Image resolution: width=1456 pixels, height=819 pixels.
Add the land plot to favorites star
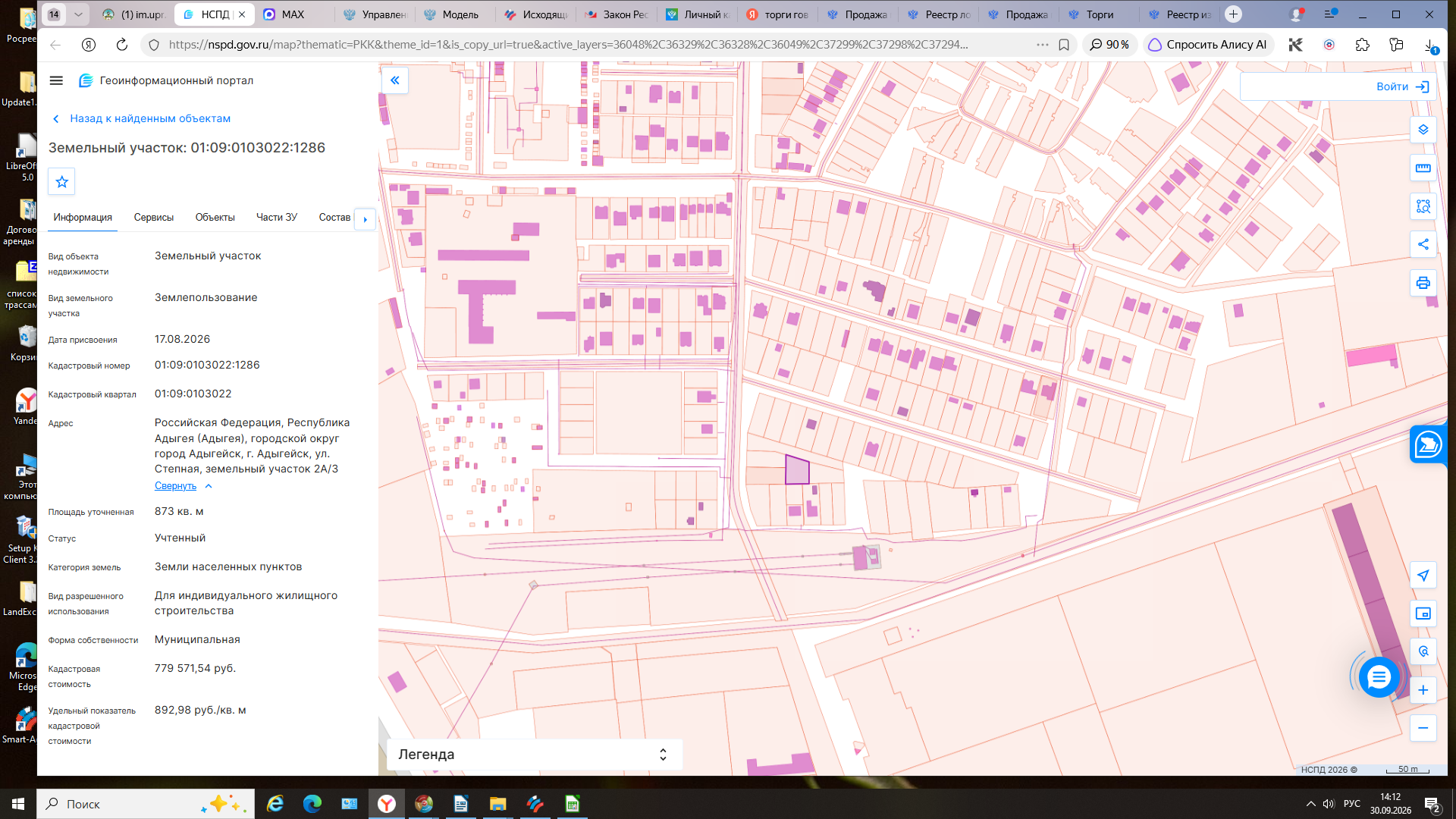[62, 182]
